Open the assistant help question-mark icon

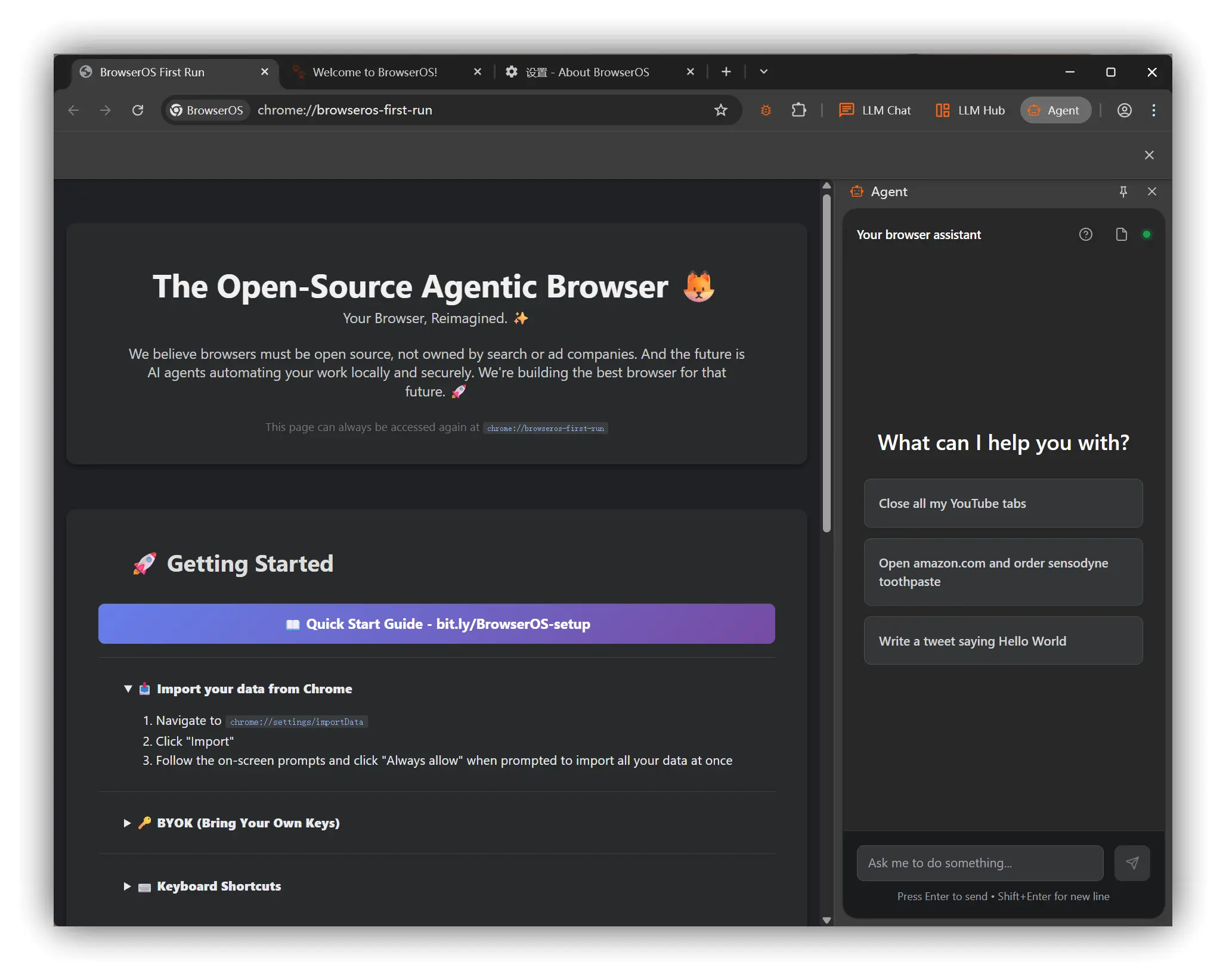1086,234
